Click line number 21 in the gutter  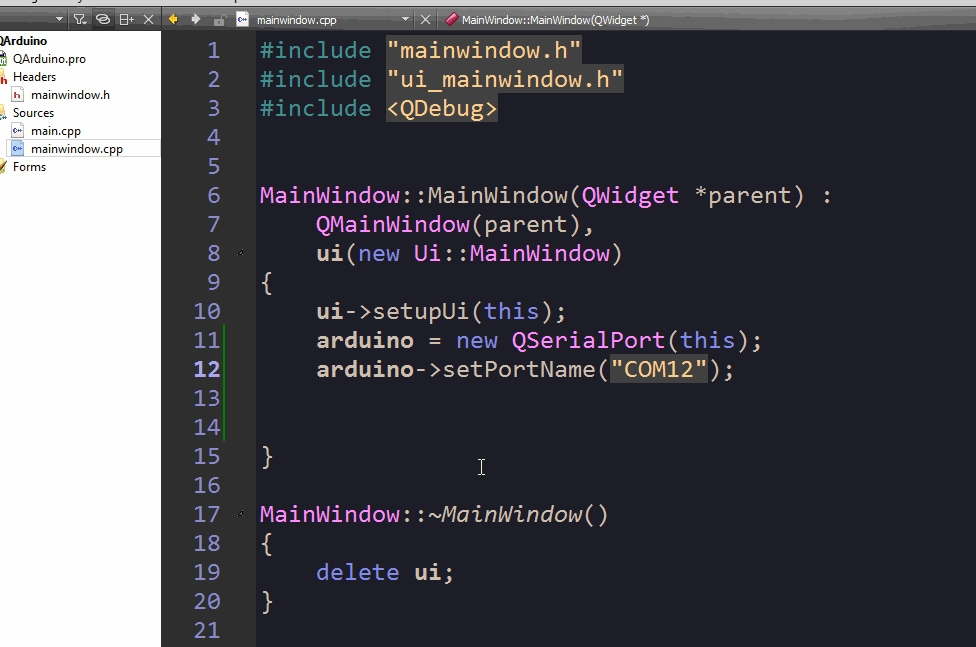tap(207, 630)
